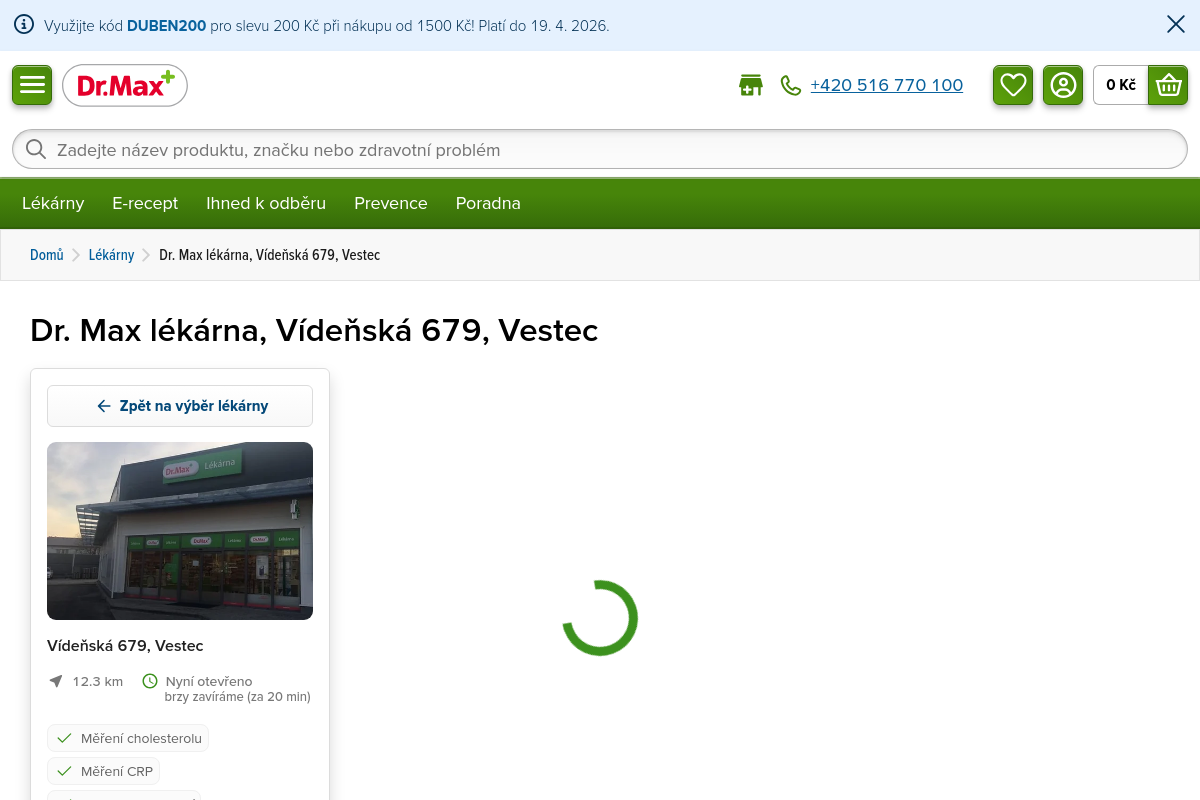Navigate to Domů breadcrumb
The image size is (1200, 800).
click(x=47, y=255)
